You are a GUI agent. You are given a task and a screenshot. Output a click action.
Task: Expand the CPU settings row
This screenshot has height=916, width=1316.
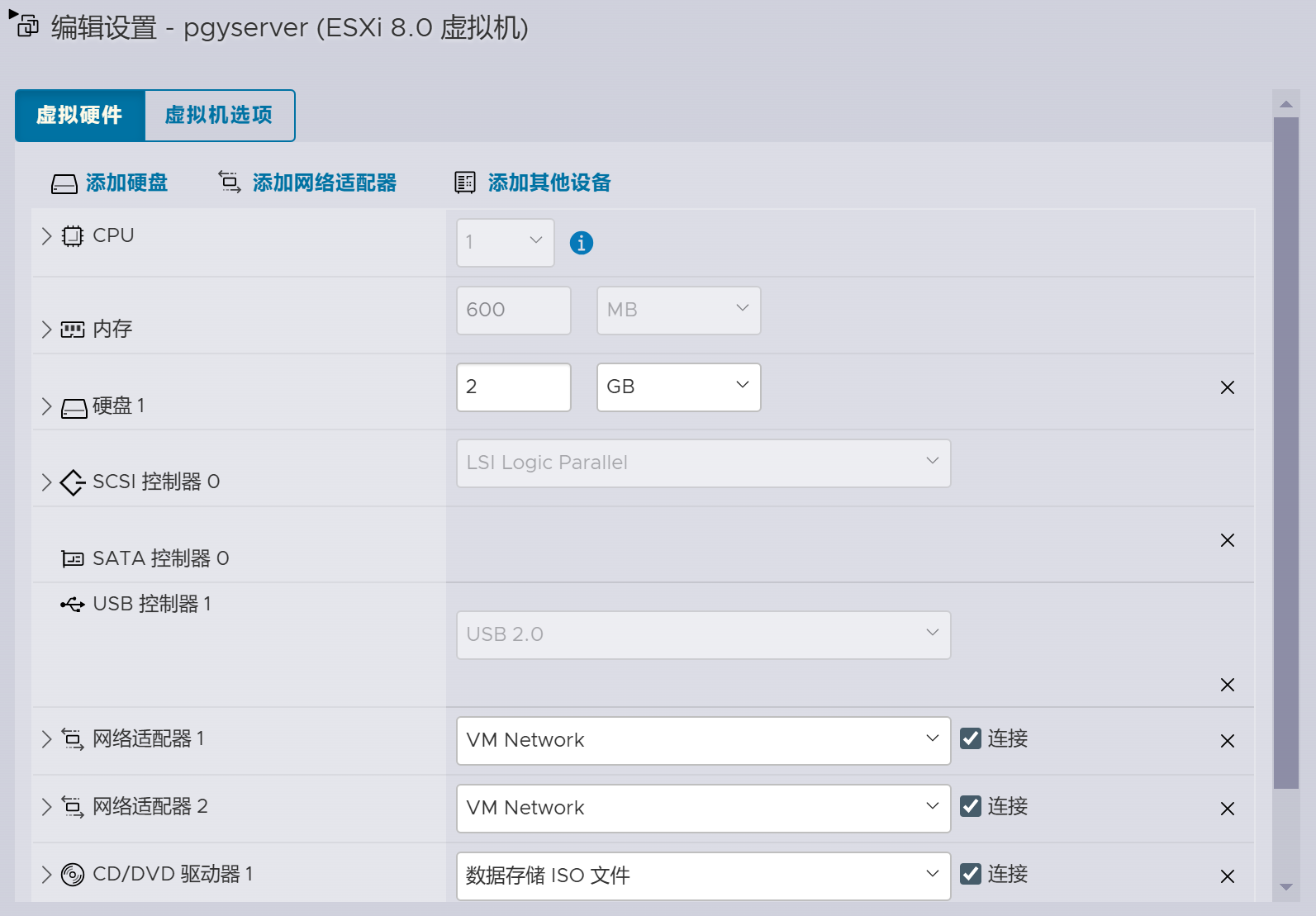click(x=47, y=236)
